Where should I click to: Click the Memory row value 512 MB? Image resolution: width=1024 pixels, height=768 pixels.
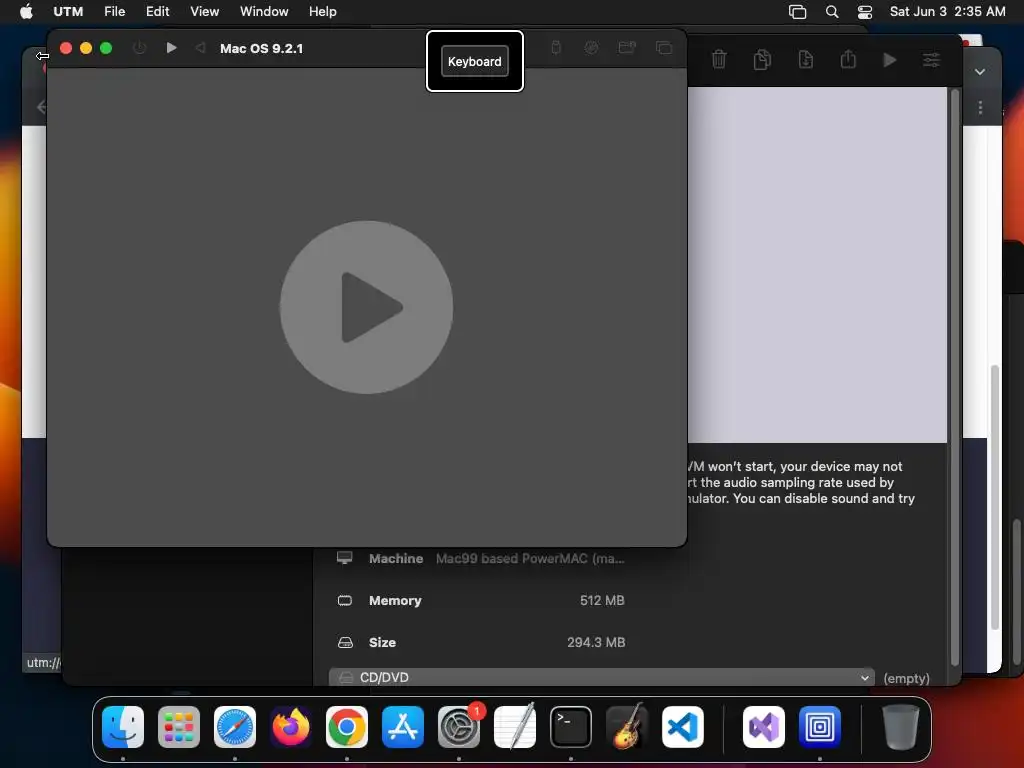tap(602, 600)
